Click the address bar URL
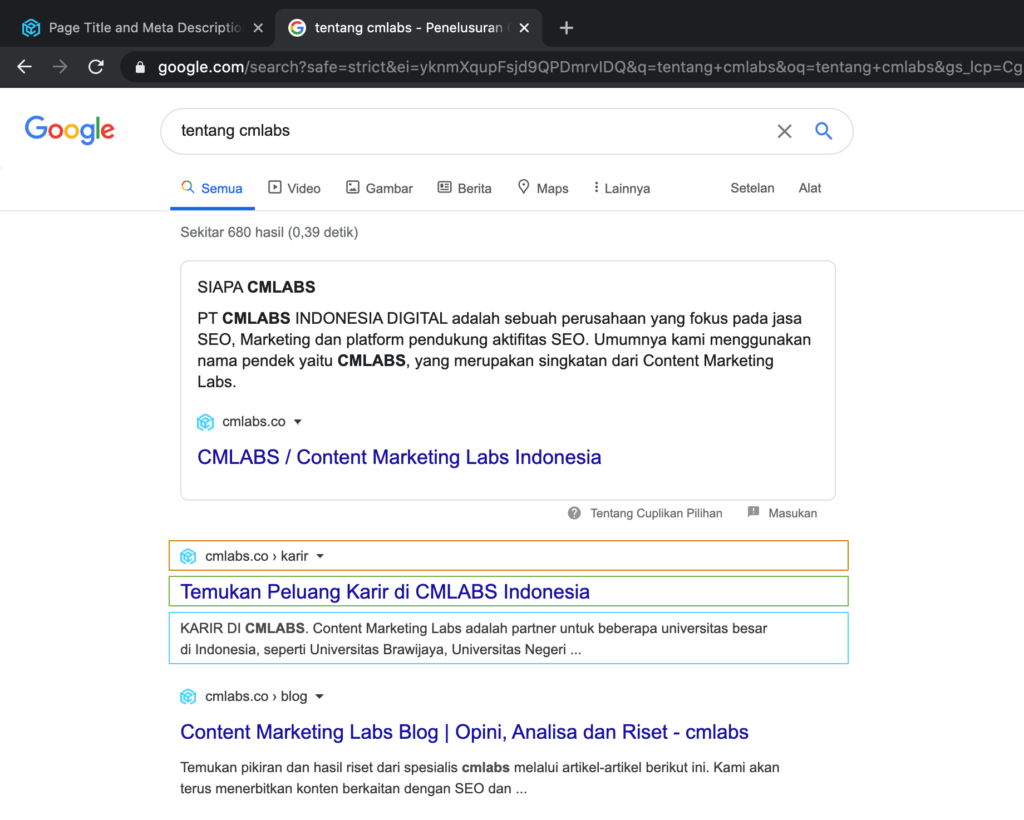Image resolution: width=1024 pixels, height=820 pixels. (x=588, y=67)
